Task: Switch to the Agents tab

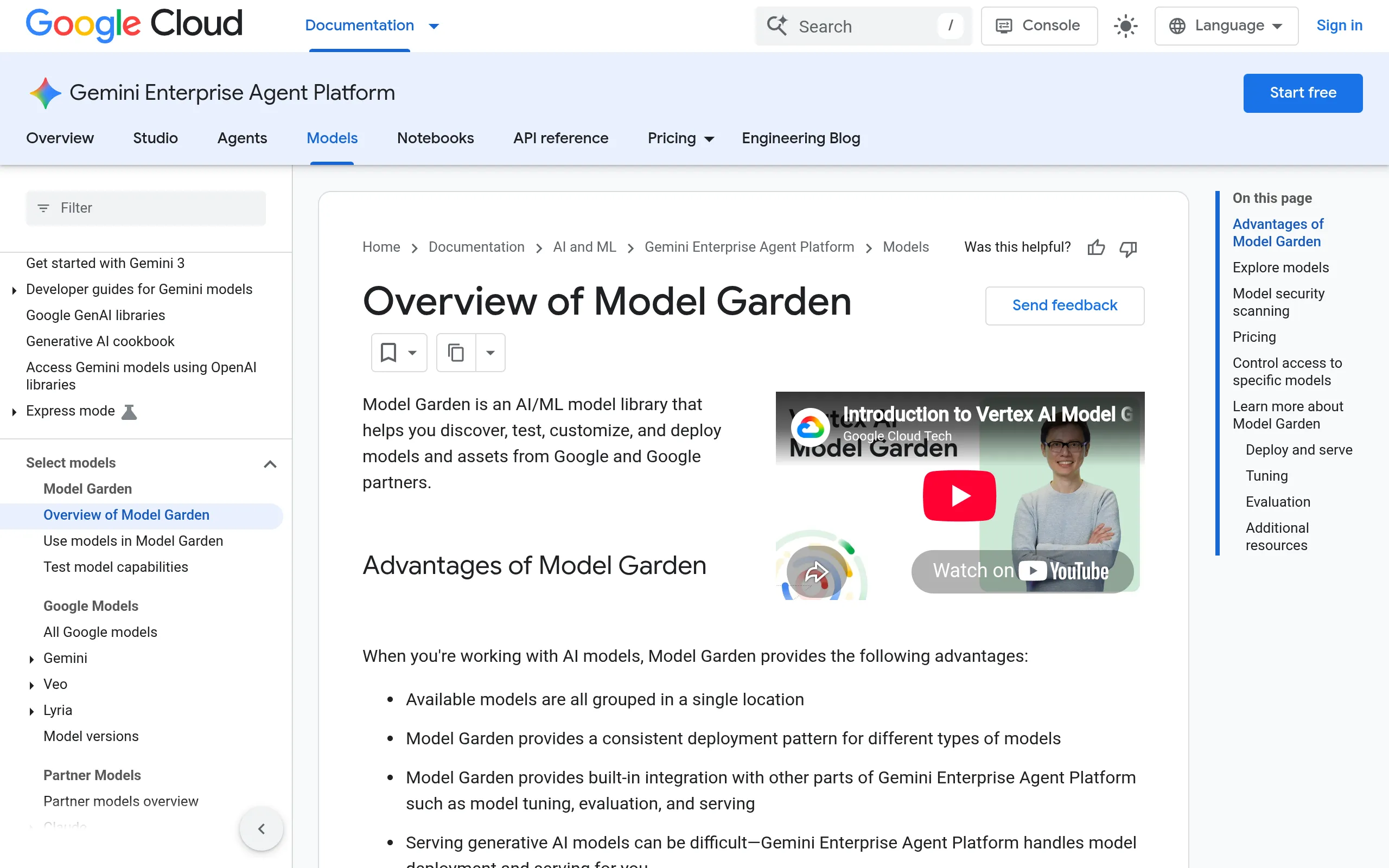Action: [241, 138]
